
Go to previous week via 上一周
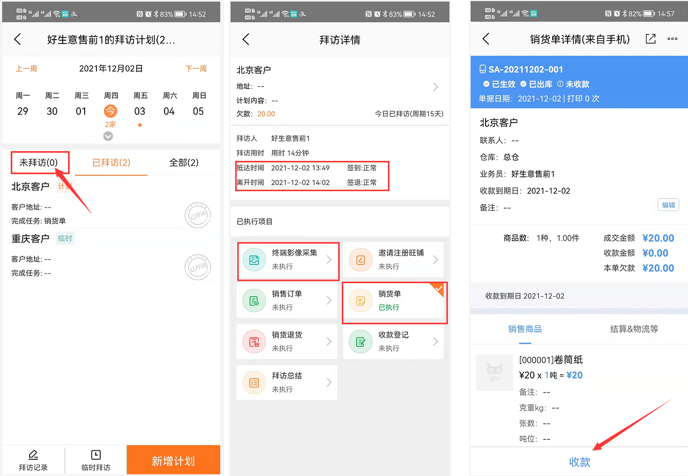[x=26, y=69]
